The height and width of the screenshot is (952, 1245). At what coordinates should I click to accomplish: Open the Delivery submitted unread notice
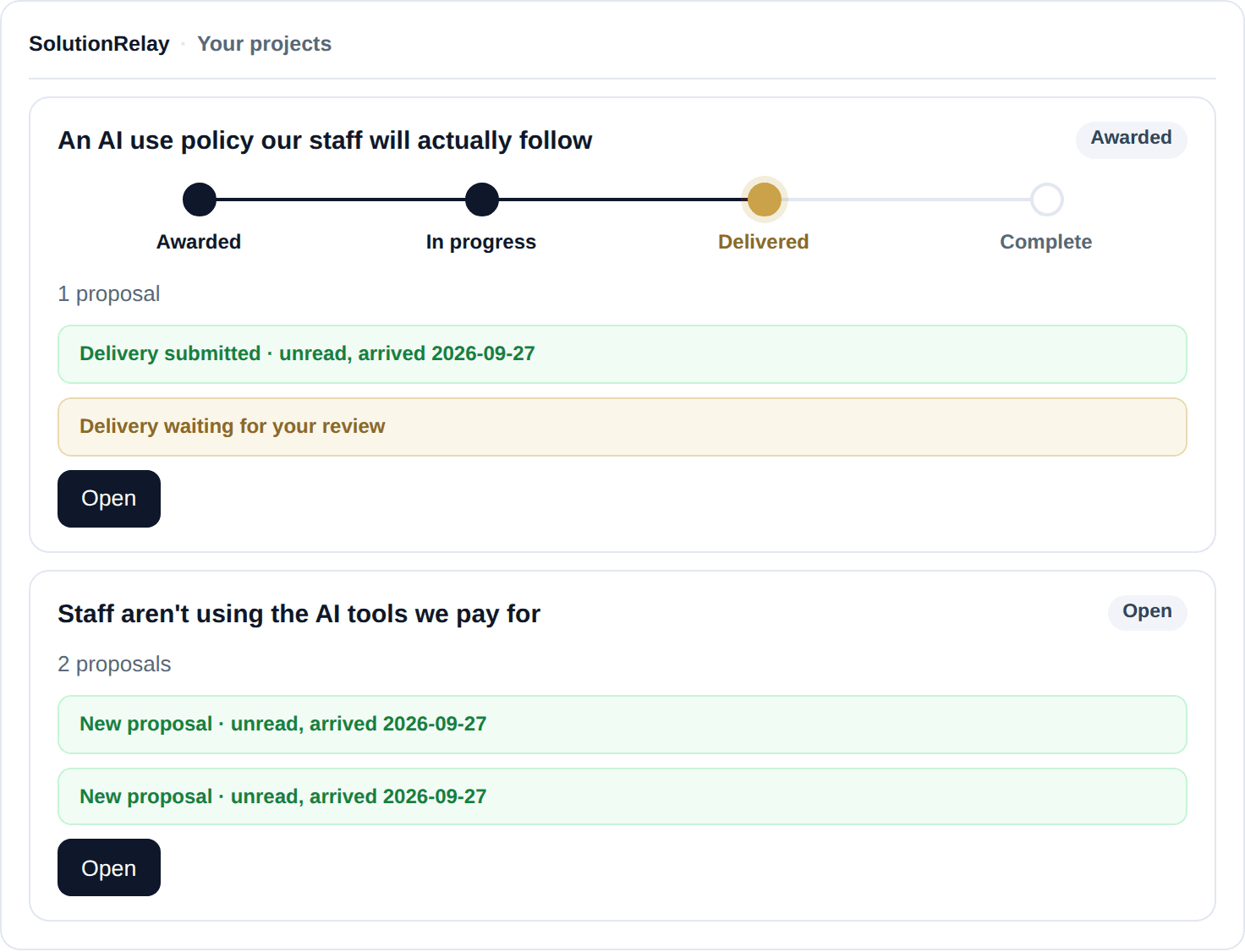pos(622,354)
